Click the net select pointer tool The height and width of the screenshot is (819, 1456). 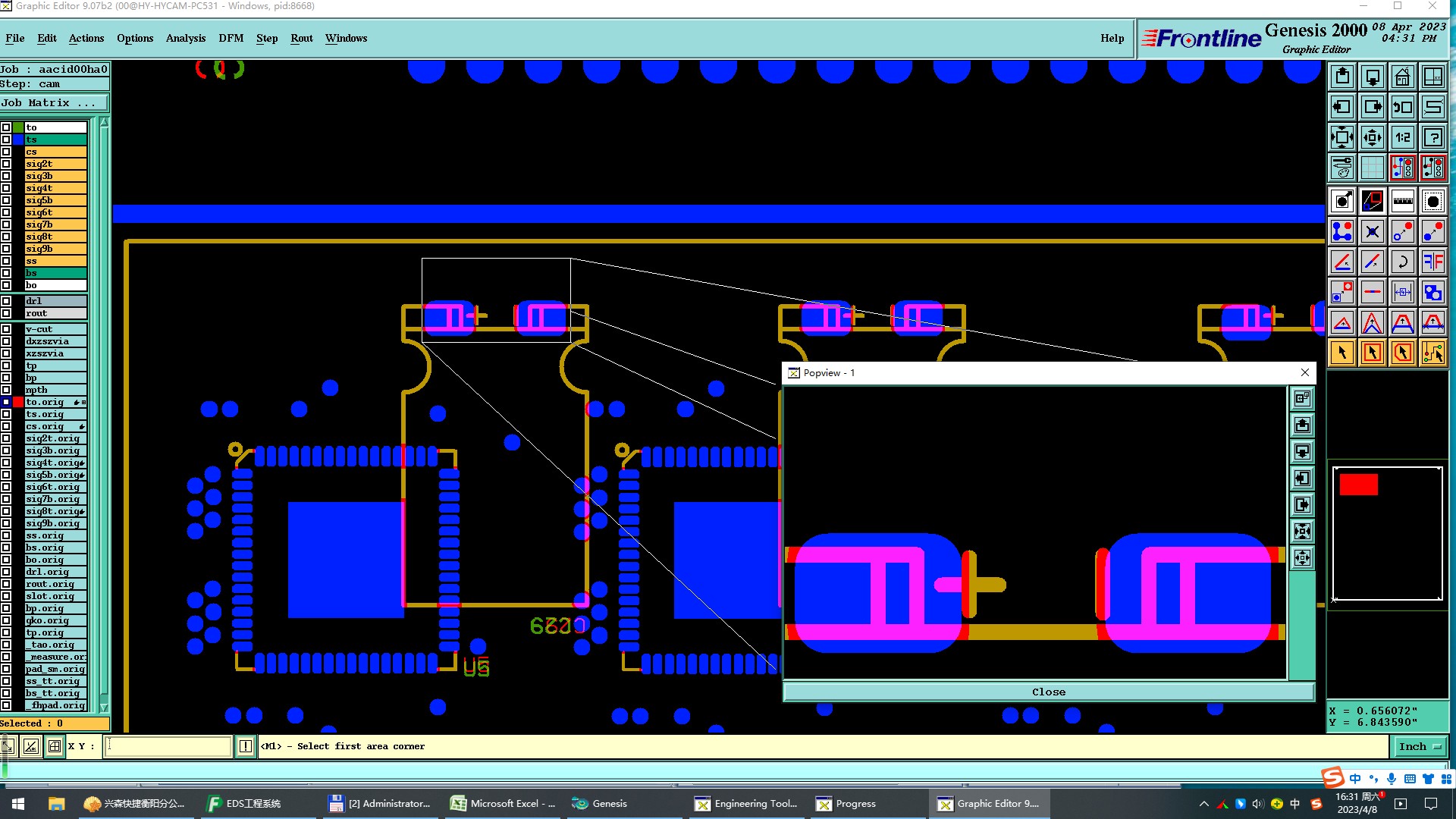pyautogui.click(x=1432, y=353)
